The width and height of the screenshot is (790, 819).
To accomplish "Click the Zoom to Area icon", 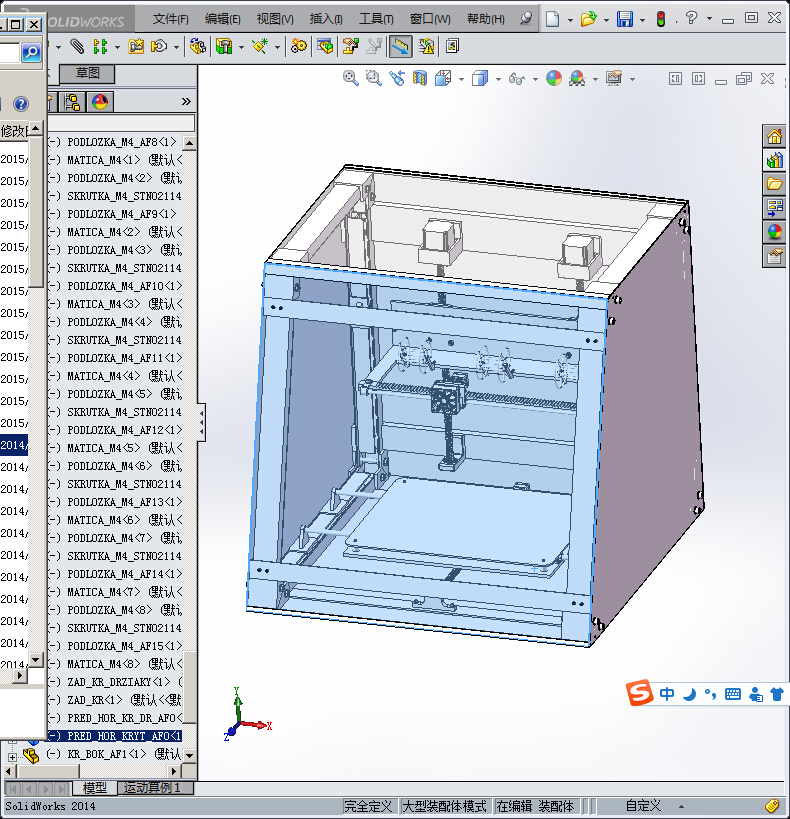I will point(374,78).
